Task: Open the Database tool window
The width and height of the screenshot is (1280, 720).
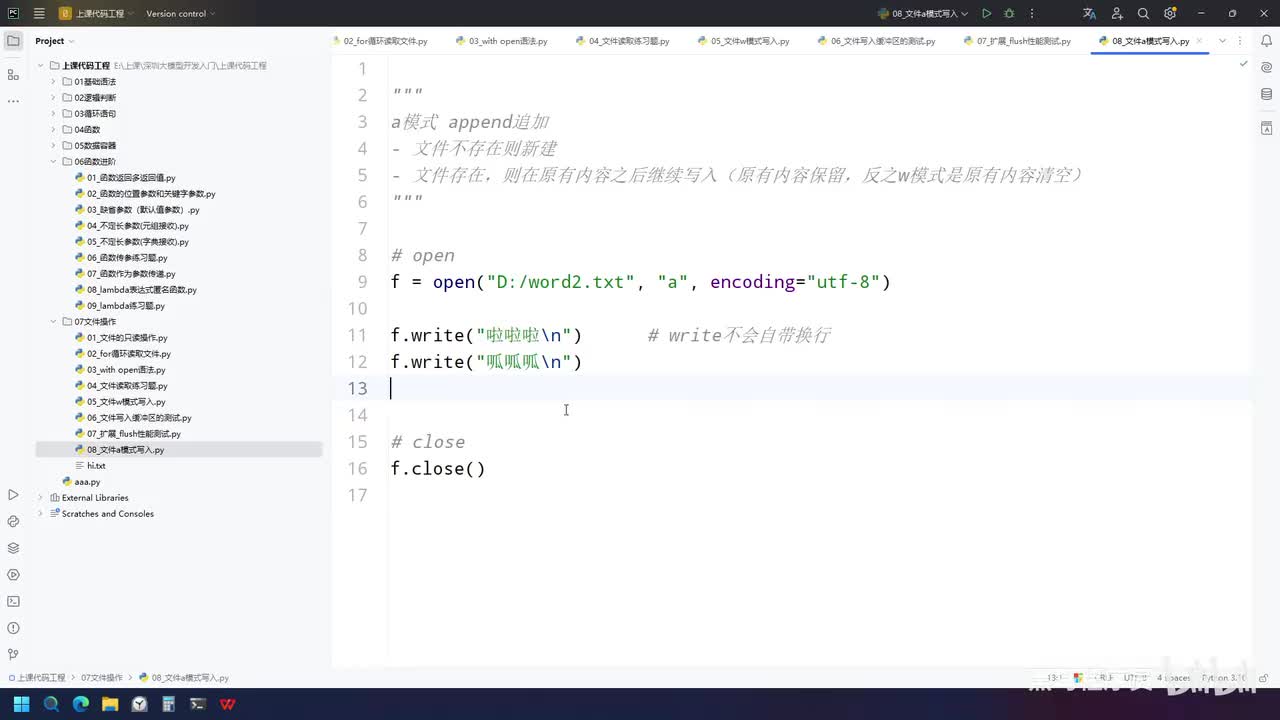Action: (1266, 95)
